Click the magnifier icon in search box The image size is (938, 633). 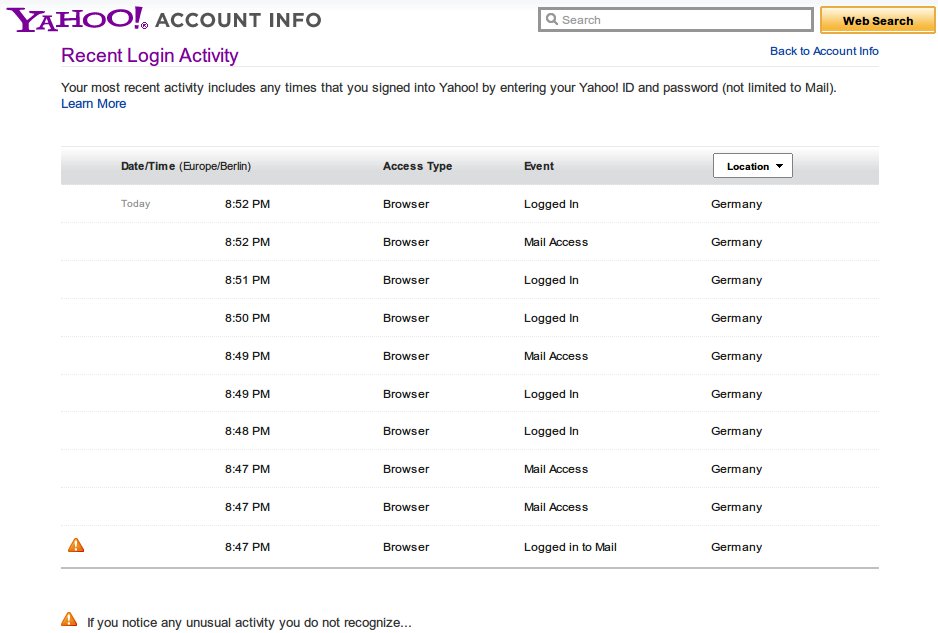point(552,19)
